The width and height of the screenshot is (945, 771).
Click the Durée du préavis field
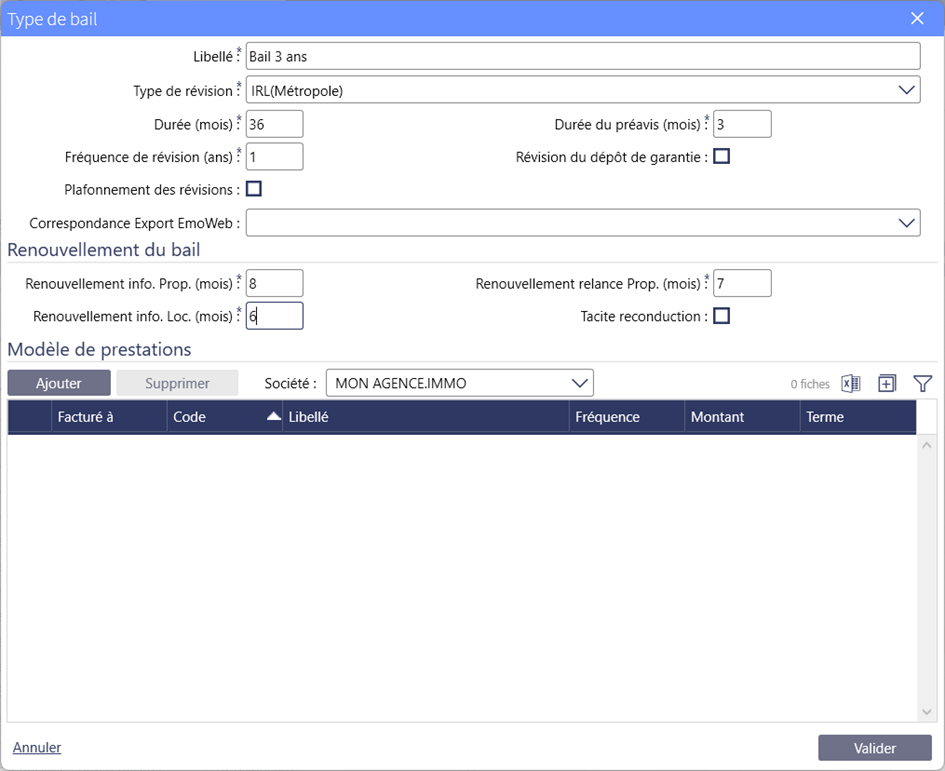click(741, 124)
